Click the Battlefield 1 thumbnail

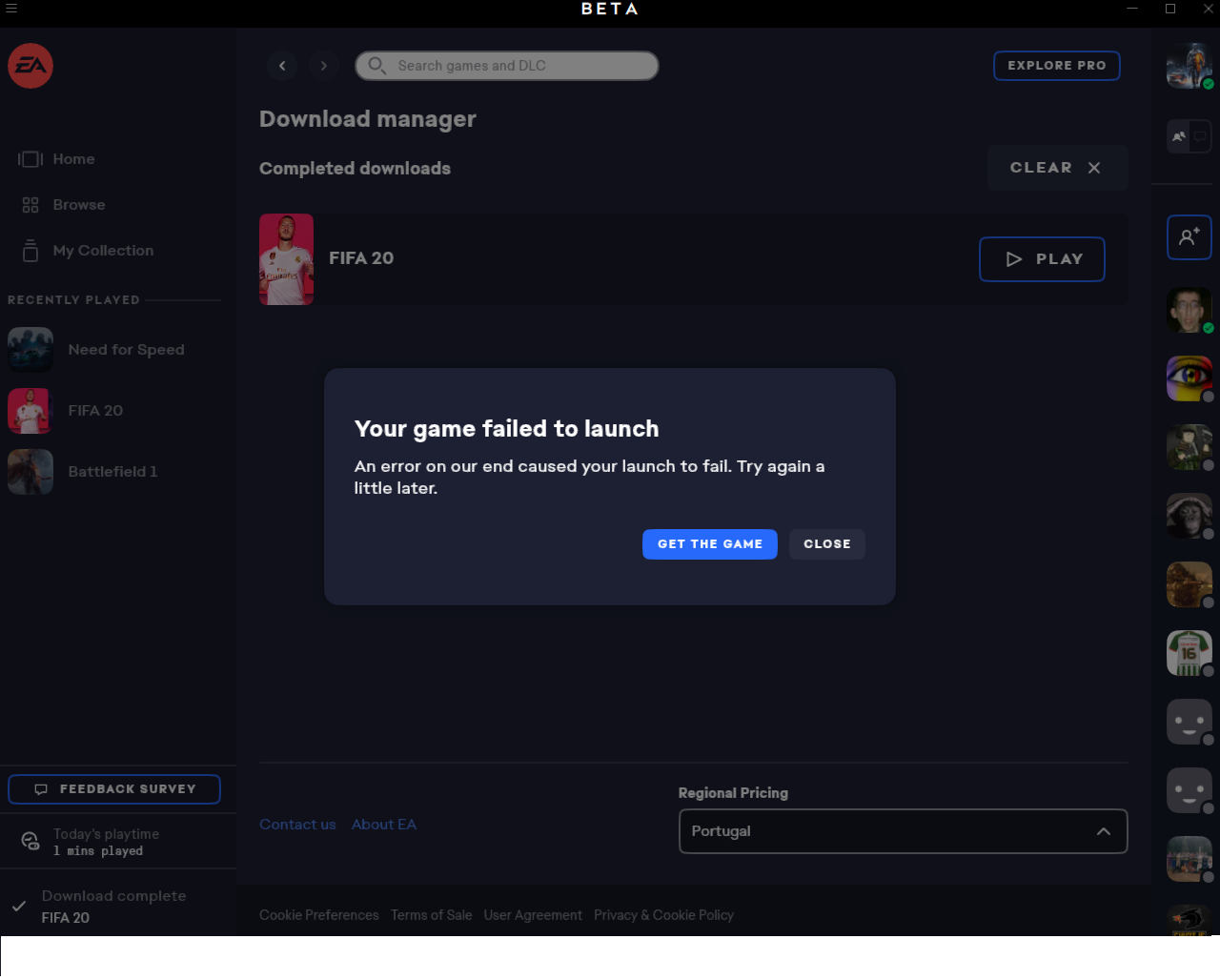click(30, 472)
